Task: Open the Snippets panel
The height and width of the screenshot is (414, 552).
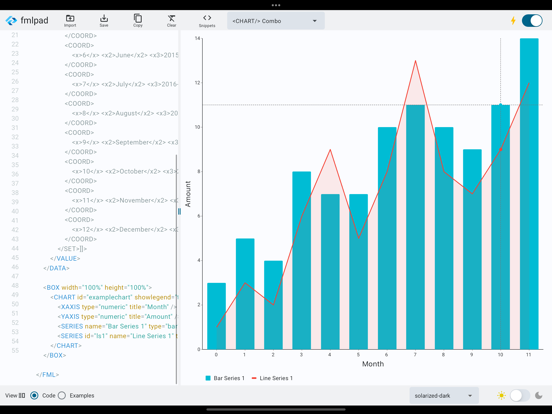Action: [x=207, y=21]
